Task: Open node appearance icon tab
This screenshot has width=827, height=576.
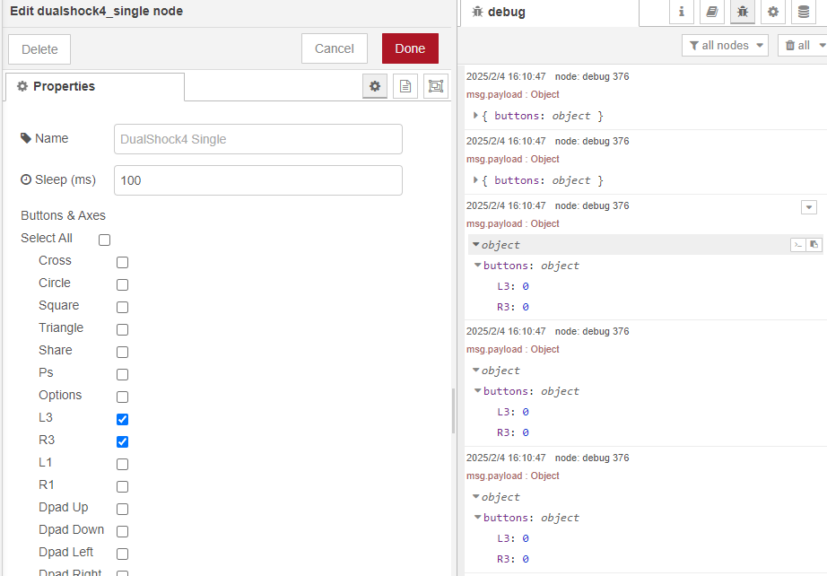Action: [x=436, y=86]
